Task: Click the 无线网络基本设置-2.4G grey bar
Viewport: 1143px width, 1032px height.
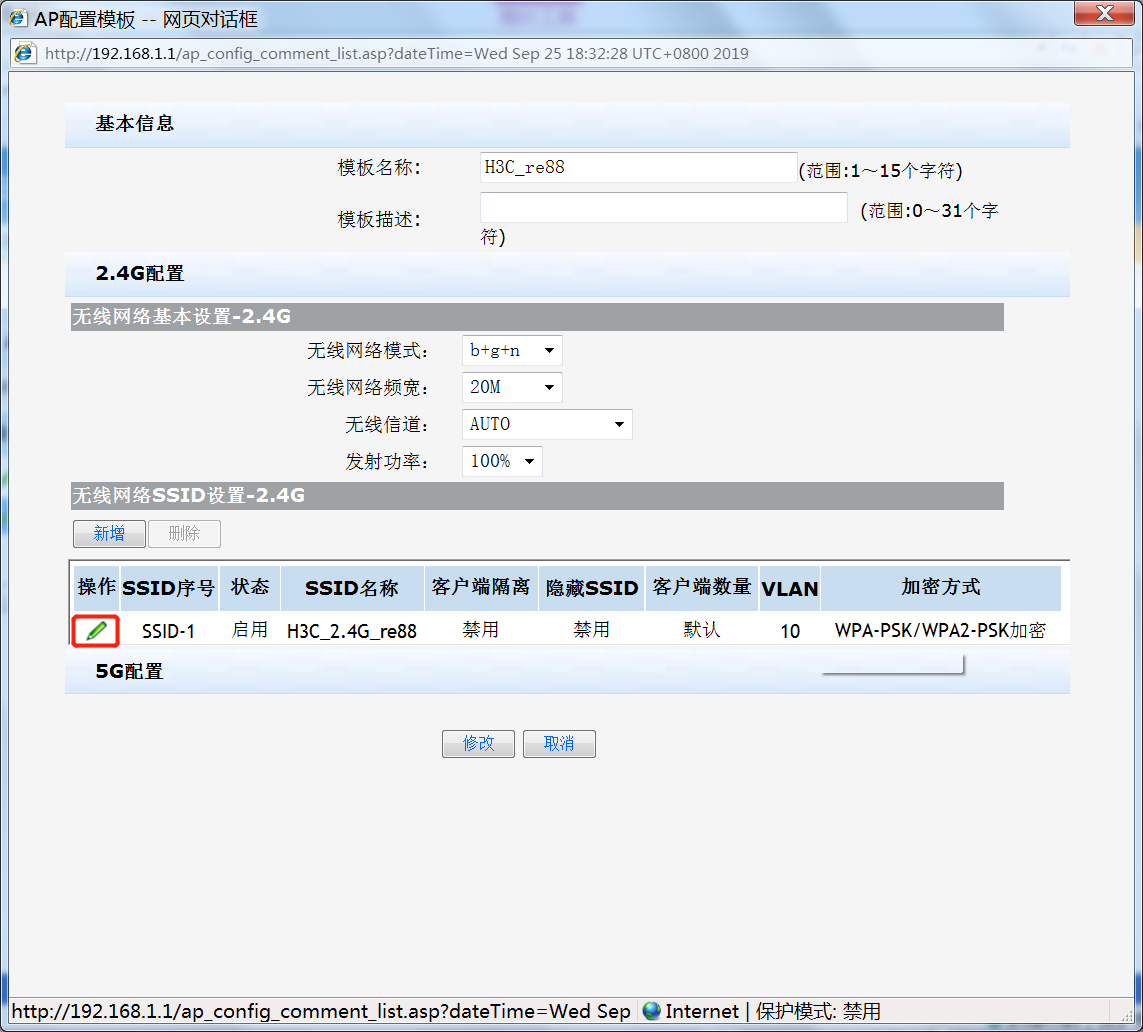Action: point(537,317)
